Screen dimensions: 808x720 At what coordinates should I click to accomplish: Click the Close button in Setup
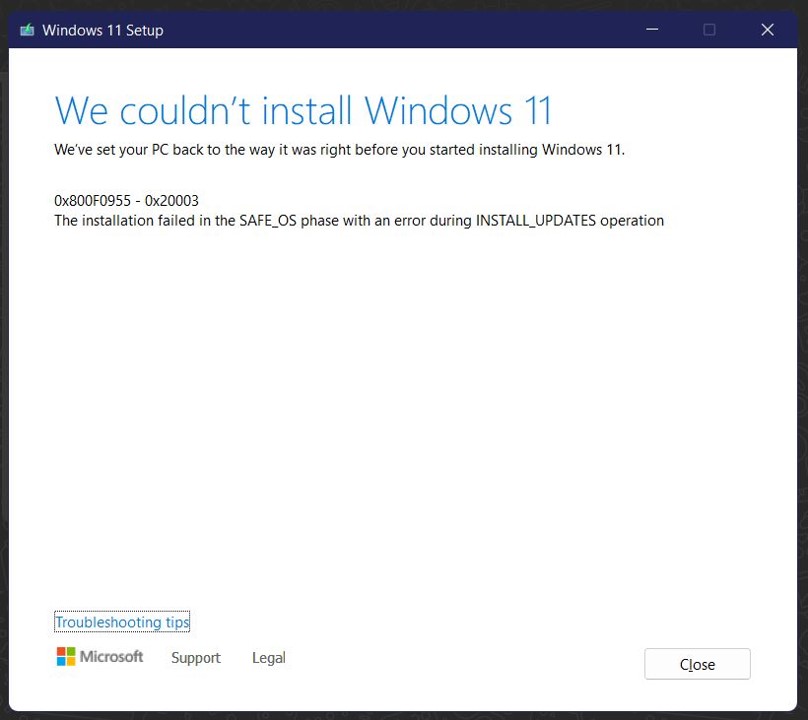click(697, 664)
